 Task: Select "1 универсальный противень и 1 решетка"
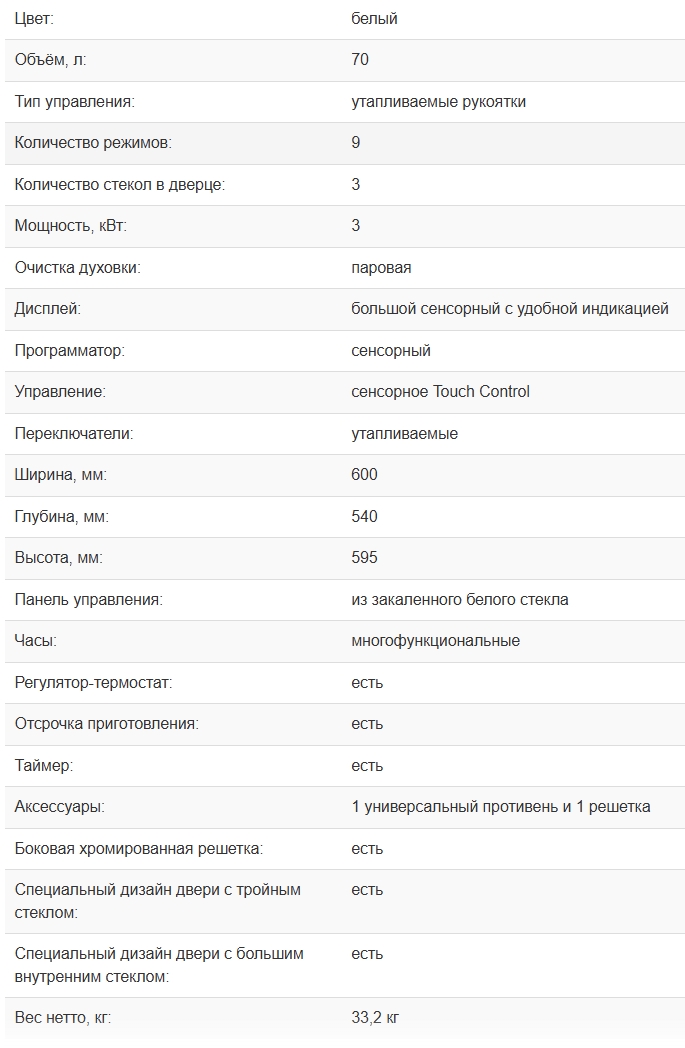coord(501,807)
